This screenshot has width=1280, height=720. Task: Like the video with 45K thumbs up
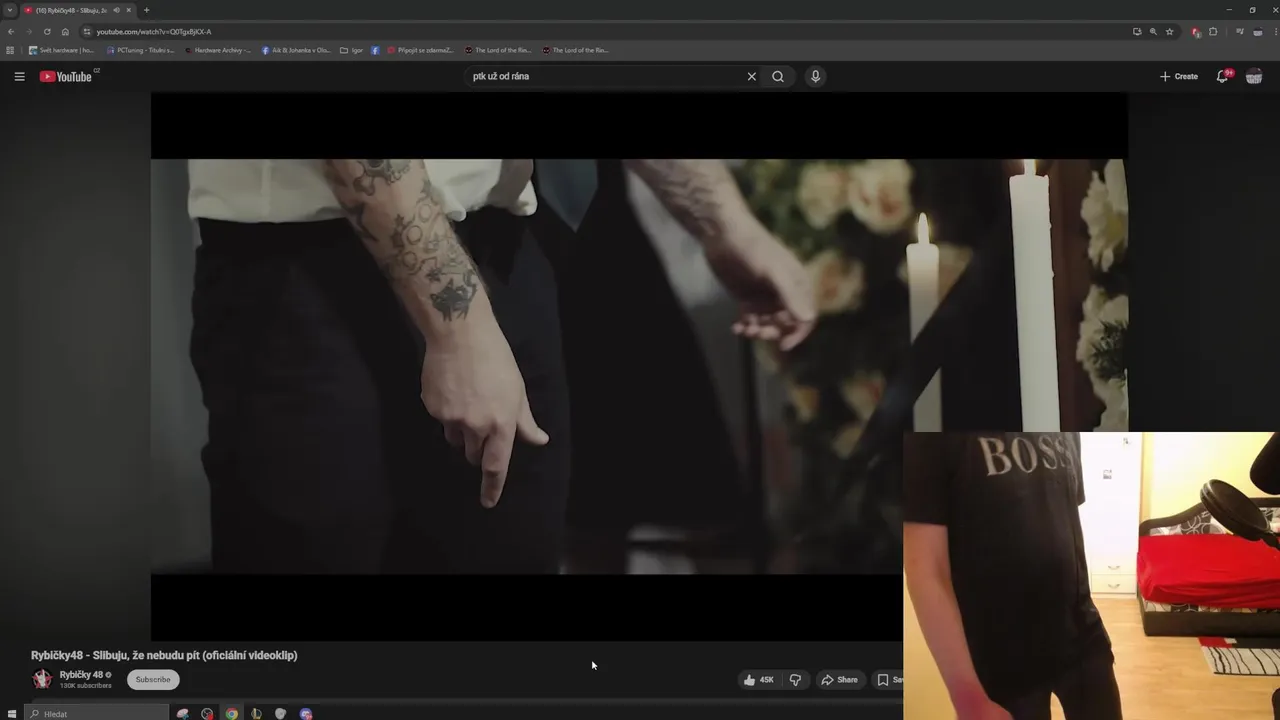[x=759, y=679]
